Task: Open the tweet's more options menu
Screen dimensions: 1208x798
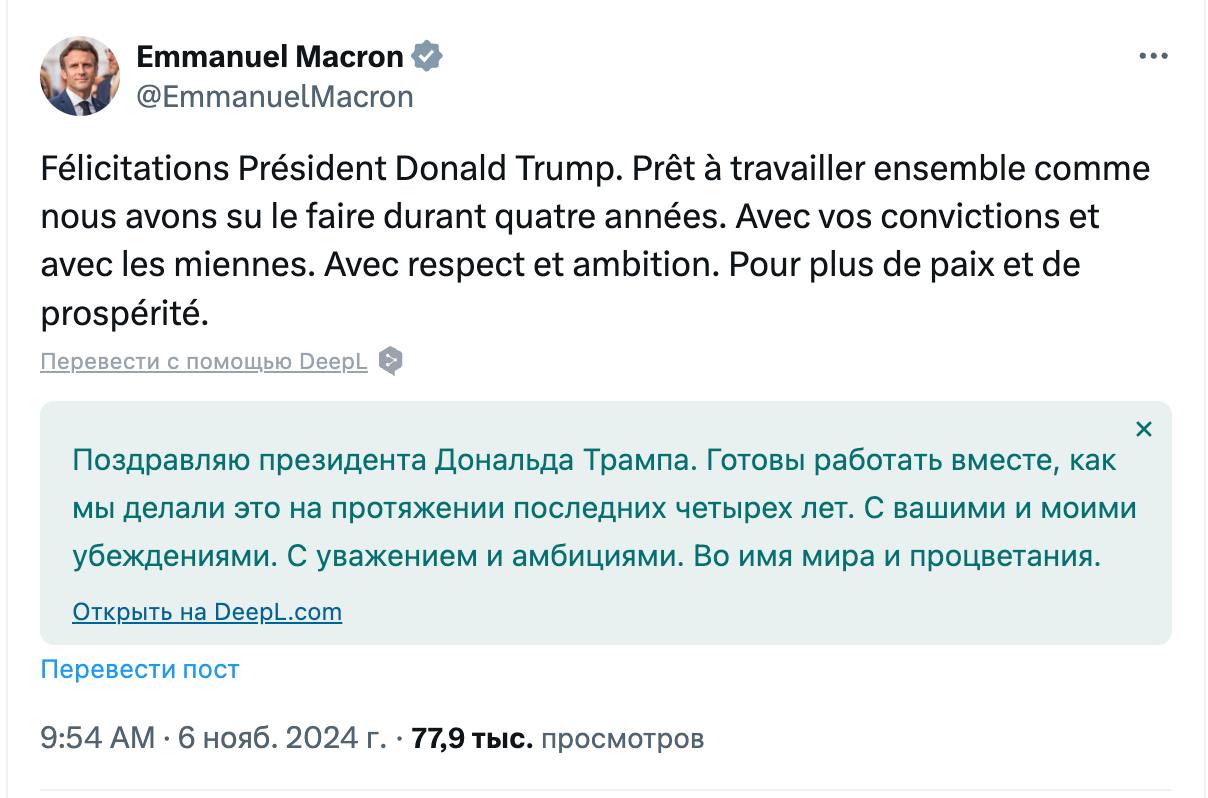Action: pyautogui.click(x=1153, y=57)
